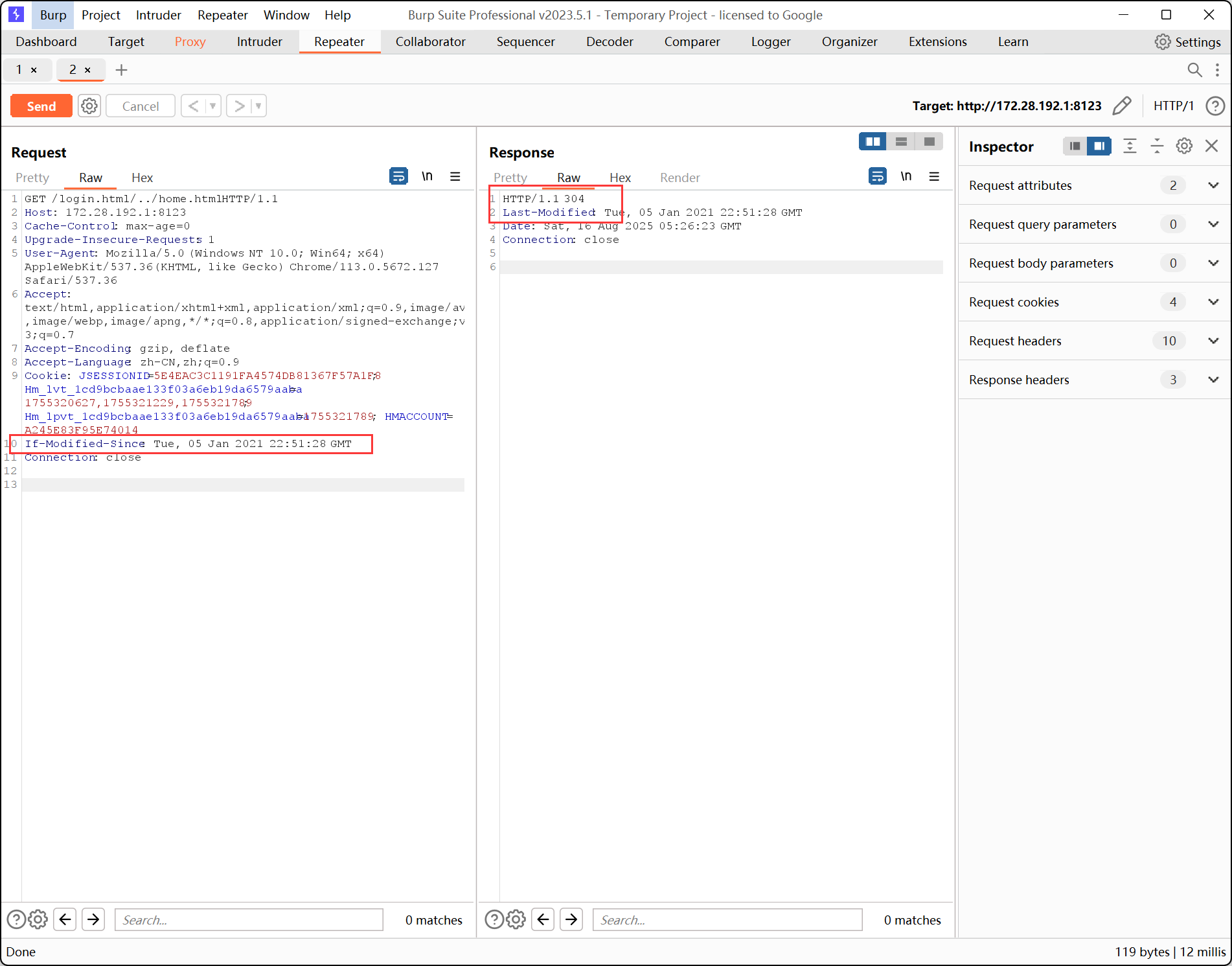Close Repeater tab 1
The image size is (1232, 966).
(34, 70)
